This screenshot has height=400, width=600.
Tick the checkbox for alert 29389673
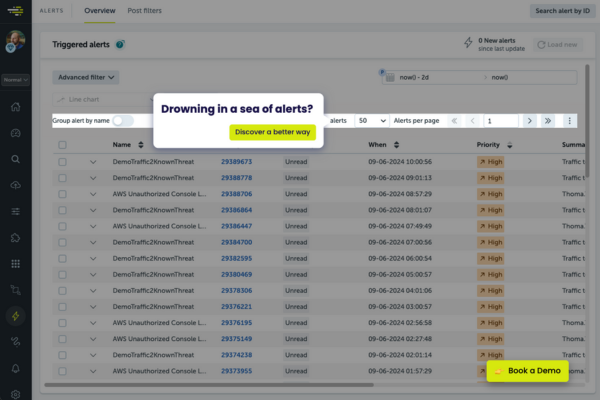[x=62, y=161]
